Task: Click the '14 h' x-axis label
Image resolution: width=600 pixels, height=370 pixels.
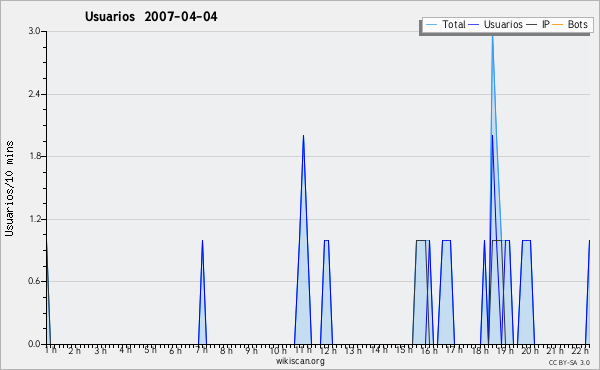Action: [379, 350]
